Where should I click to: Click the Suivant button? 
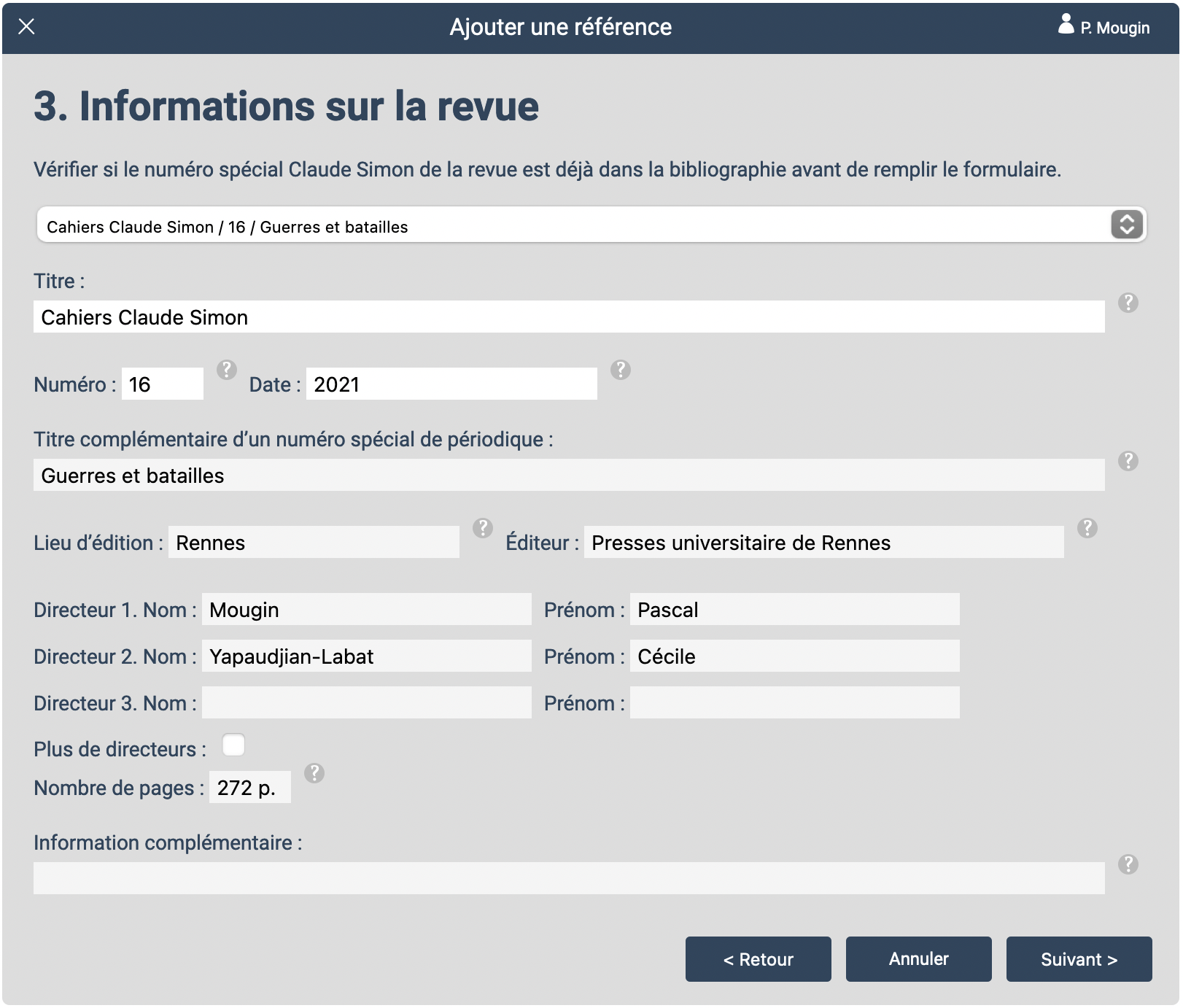point(1078,959)
